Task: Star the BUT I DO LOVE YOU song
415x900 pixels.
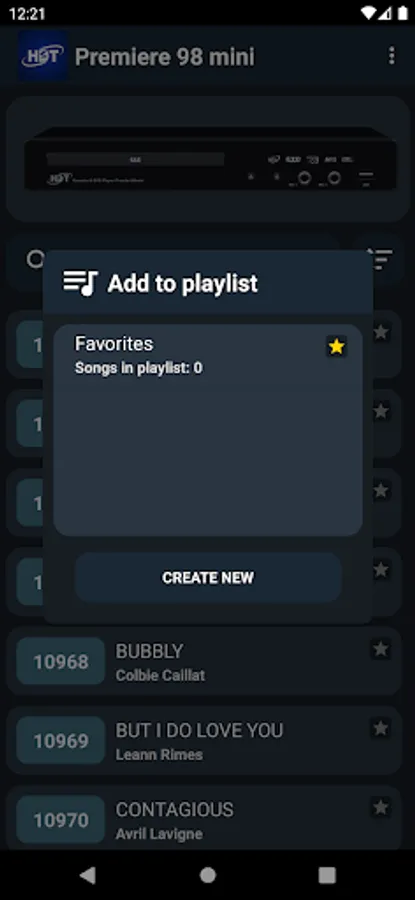Action: [x=381, y=728]
